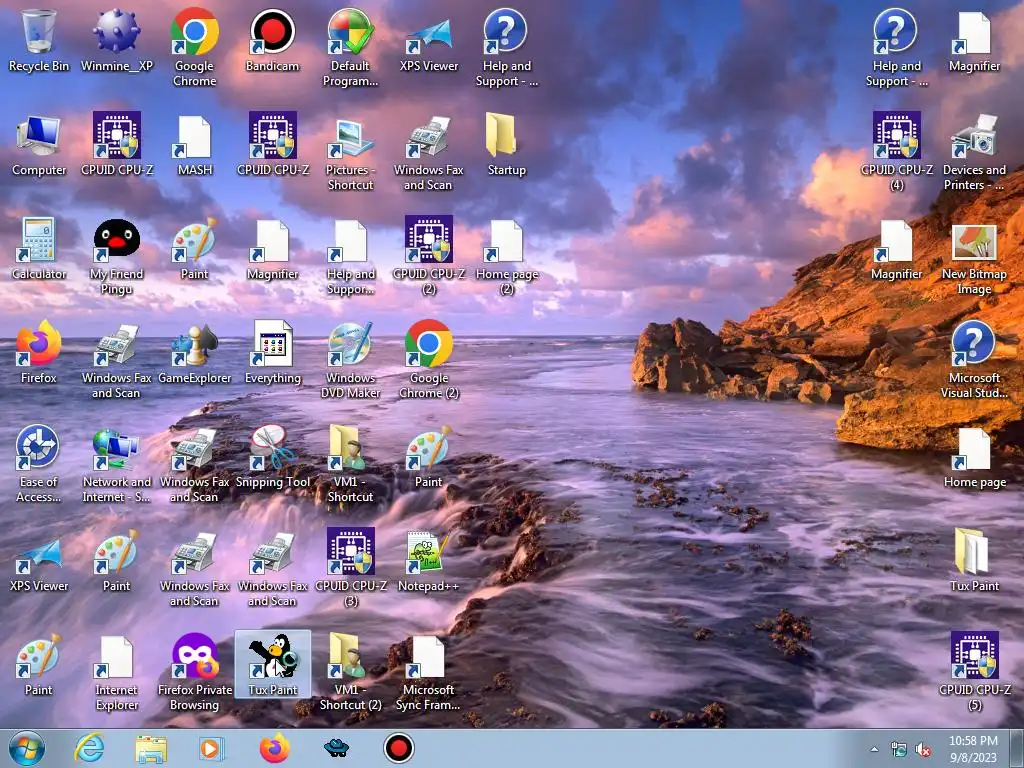
Task: Open Windows Explorer from the taskbar
Action: (x=151, y=748)
